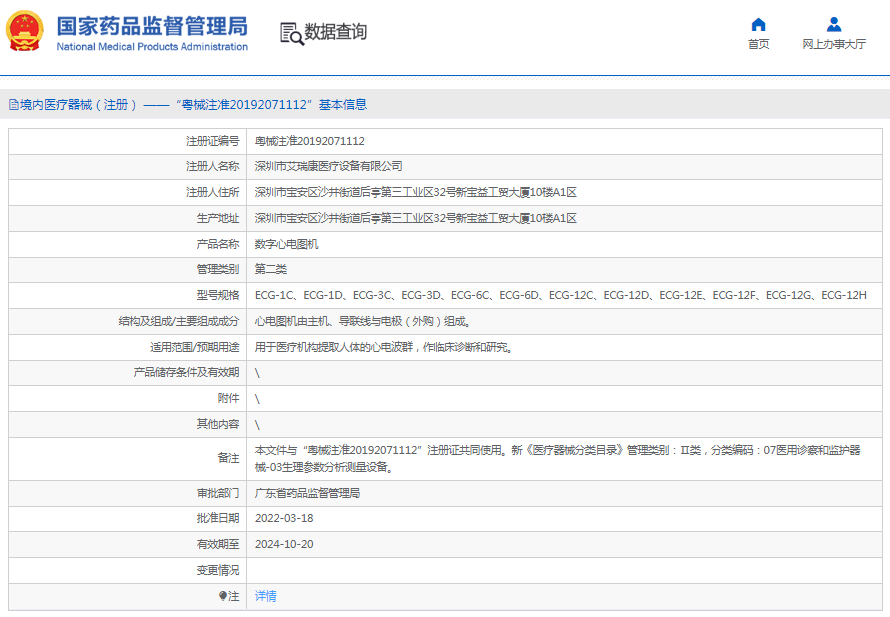
Task: Click the 管理类别 label
Action: [x=218, y=269]
